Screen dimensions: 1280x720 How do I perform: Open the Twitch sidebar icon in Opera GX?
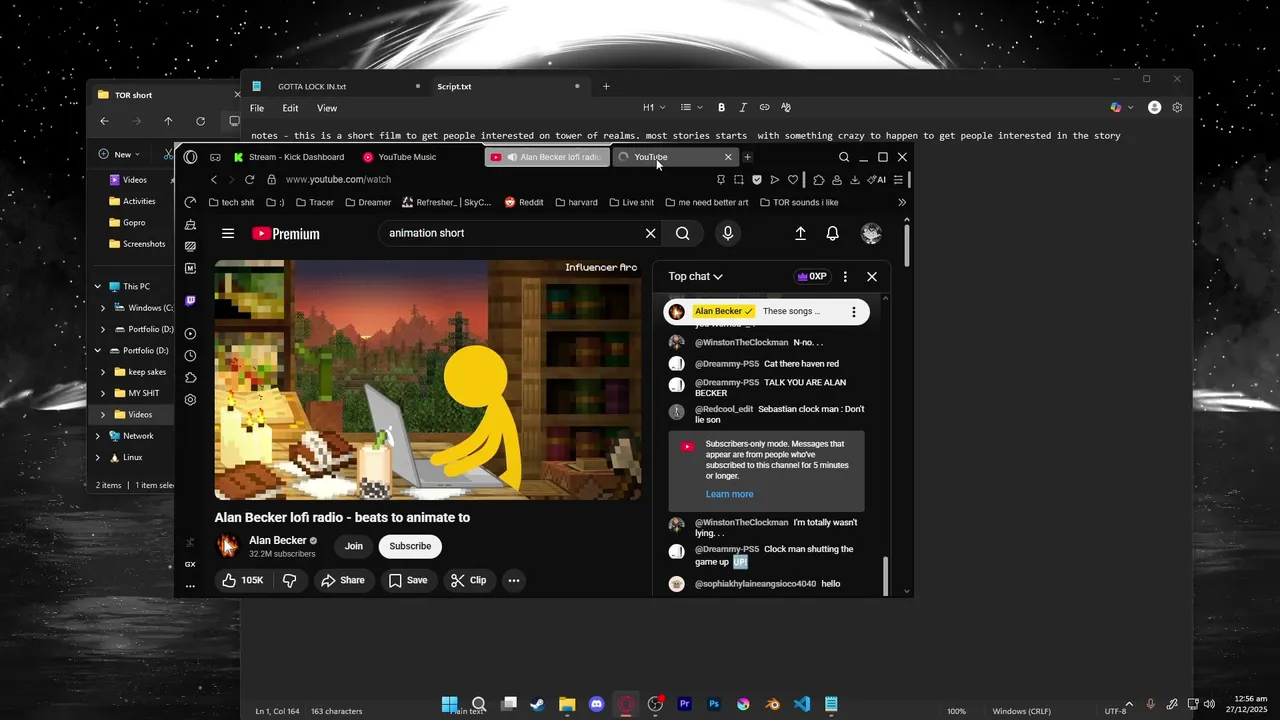(x=190, y=300)
